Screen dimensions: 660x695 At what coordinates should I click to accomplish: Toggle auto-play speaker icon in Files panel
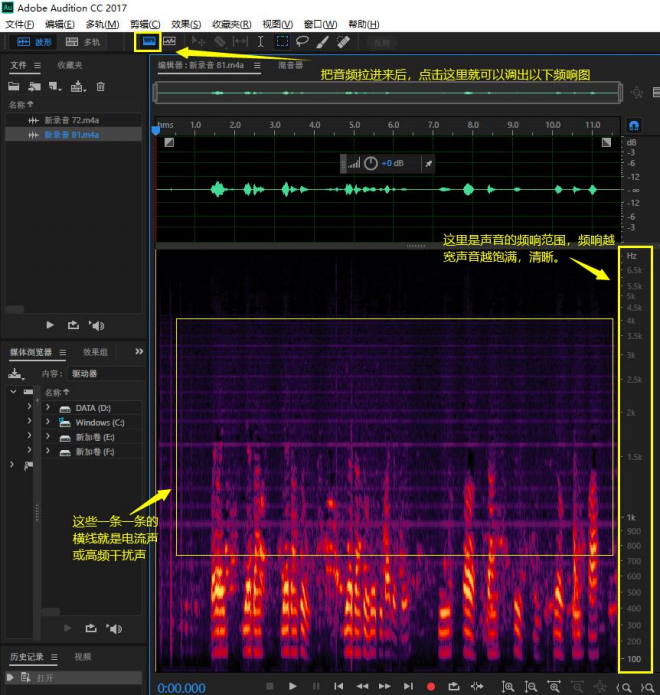pos(96,325)
